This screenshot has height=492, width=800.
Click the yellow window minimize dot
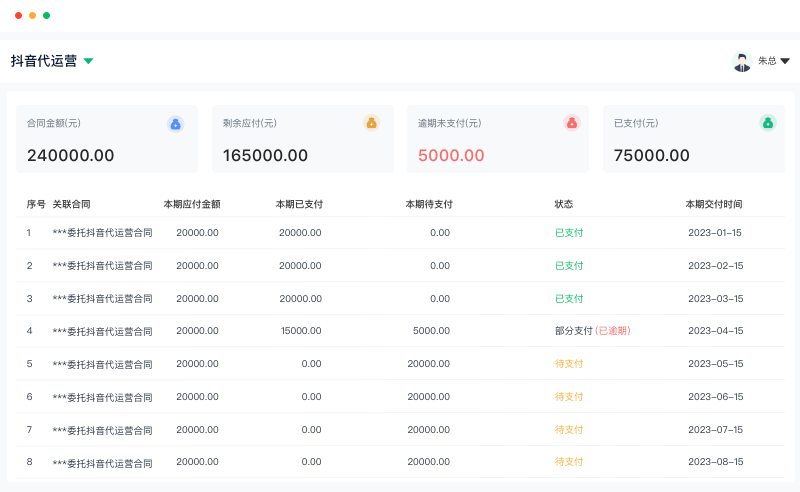[x=33, y=15]
